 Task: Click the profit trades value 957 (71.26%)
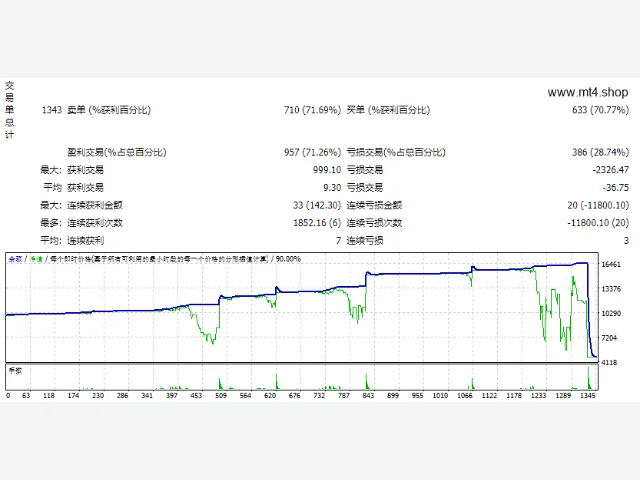tap(312, 152)
